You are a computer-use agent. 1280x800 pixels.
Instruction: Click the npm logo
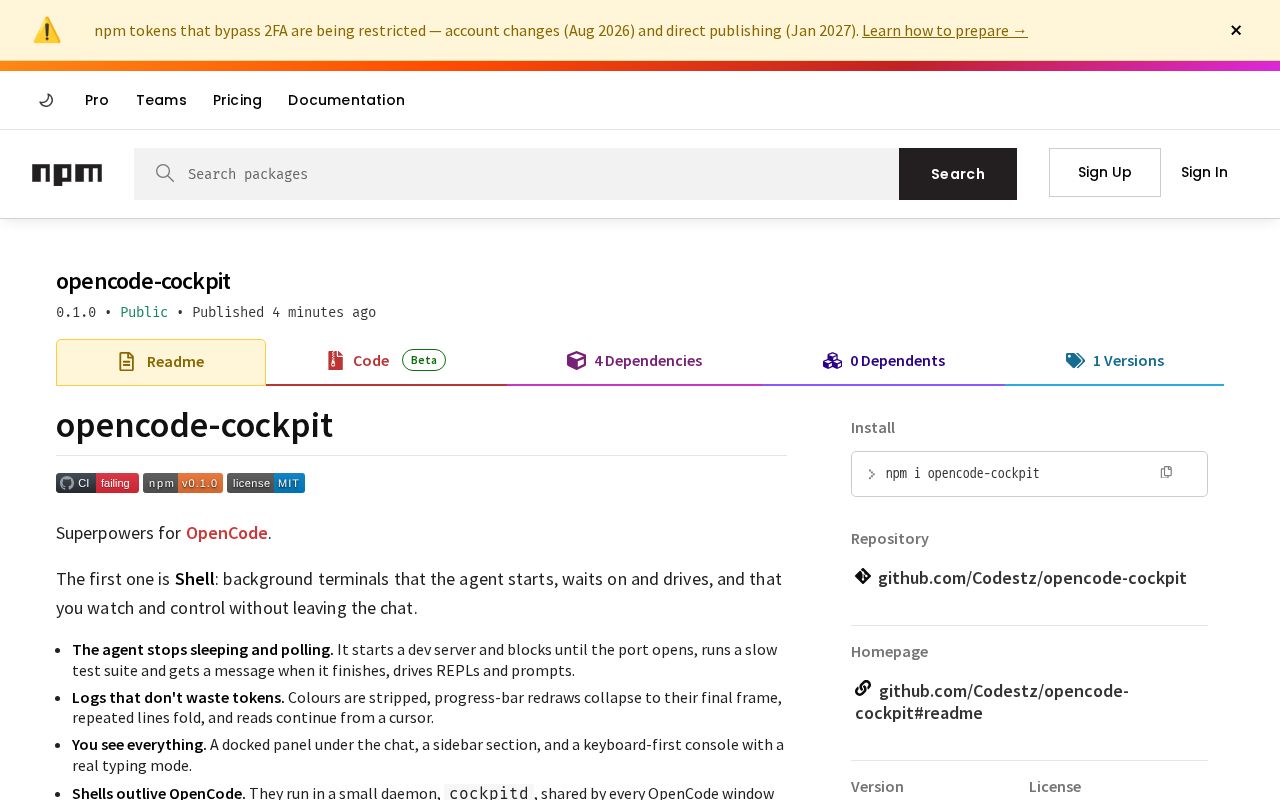(x=67, y=174)
